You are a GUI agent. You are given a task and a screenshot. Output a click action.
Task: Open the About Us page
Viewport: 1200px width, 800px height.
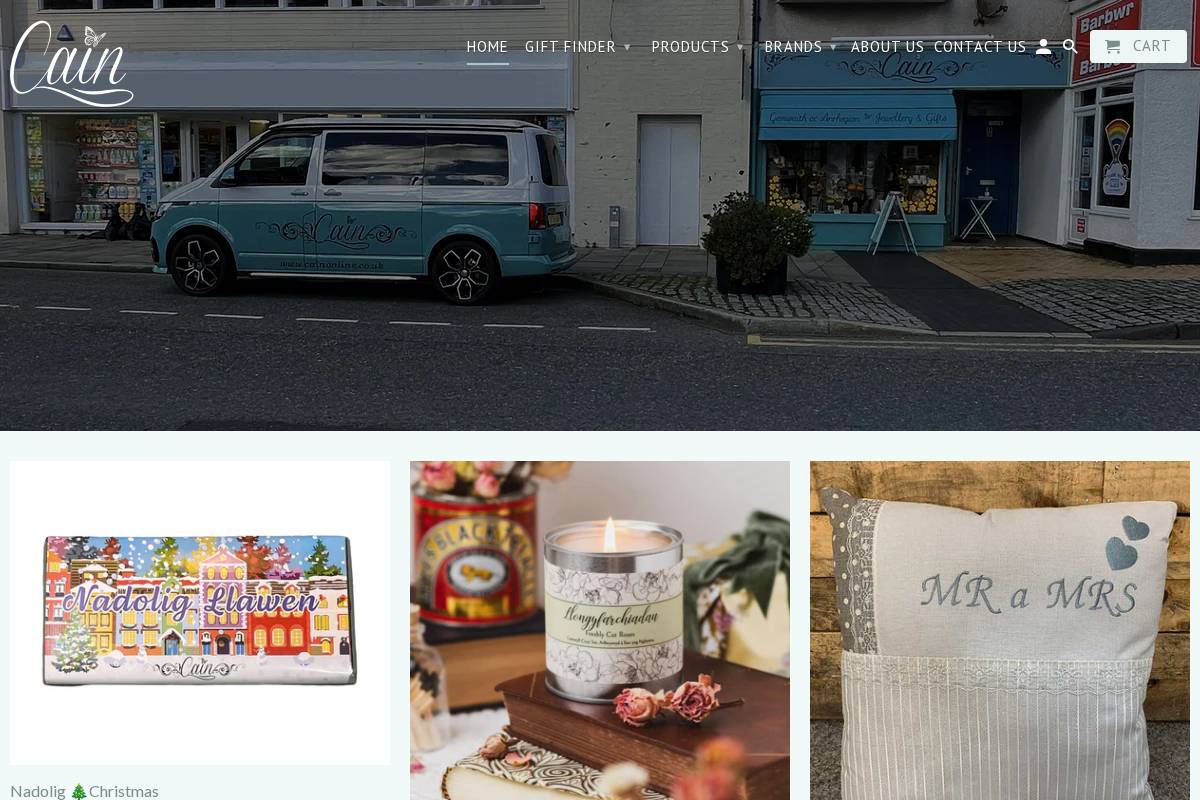887,47
